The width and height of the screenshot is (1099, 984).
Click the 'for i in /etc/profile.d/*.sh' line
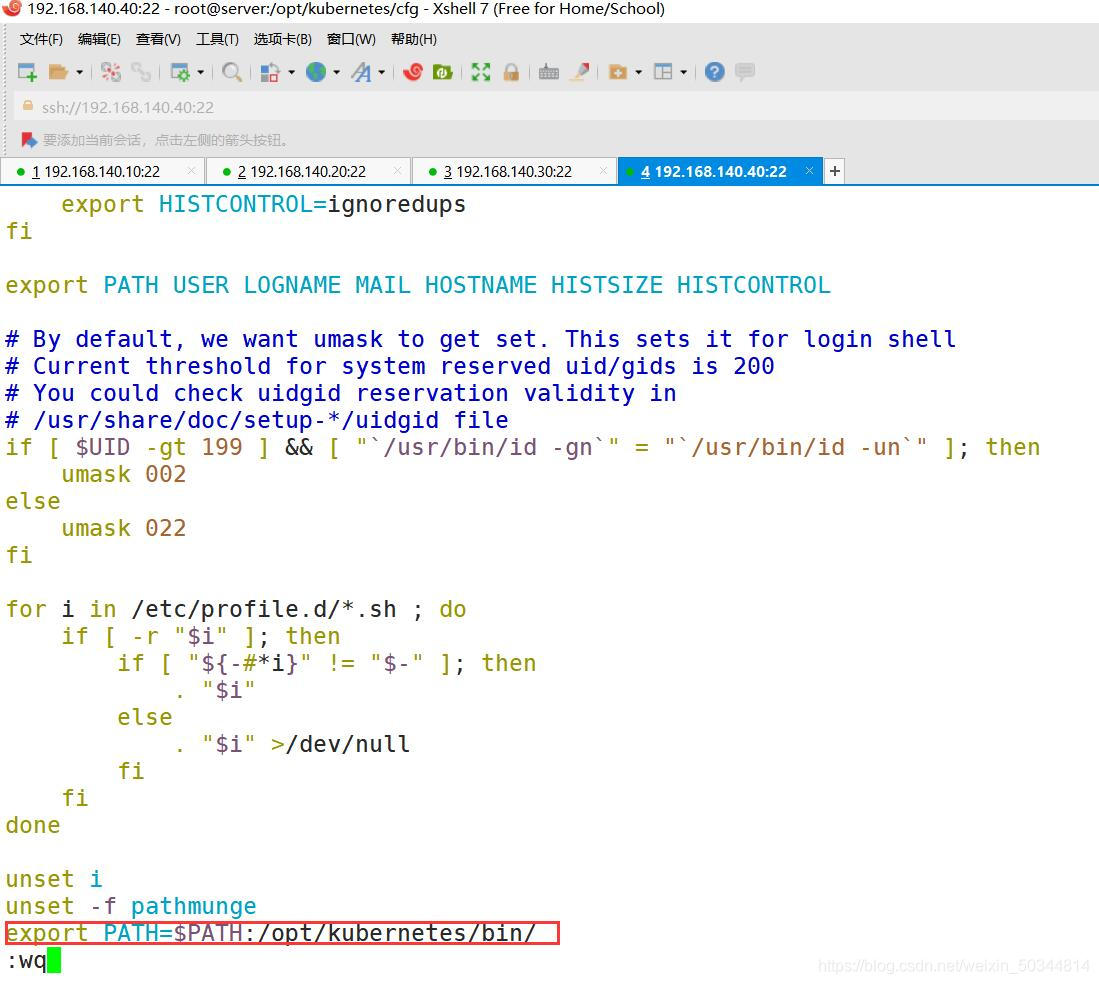(x=236, y=609)
